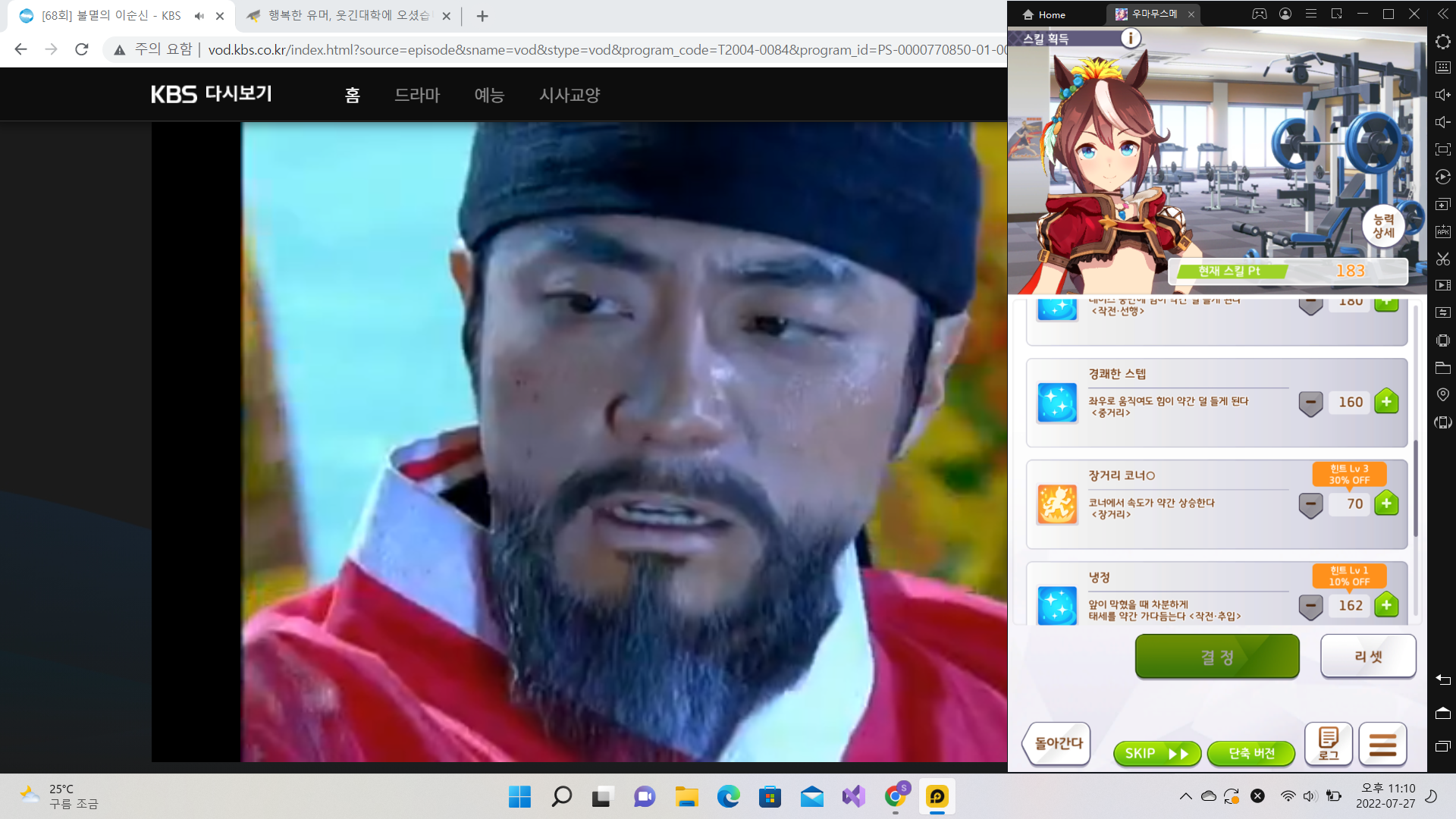Toggle the SKIP fast-forward button
Viewport: 1456px width, 819px height.
coord(1156,753)
